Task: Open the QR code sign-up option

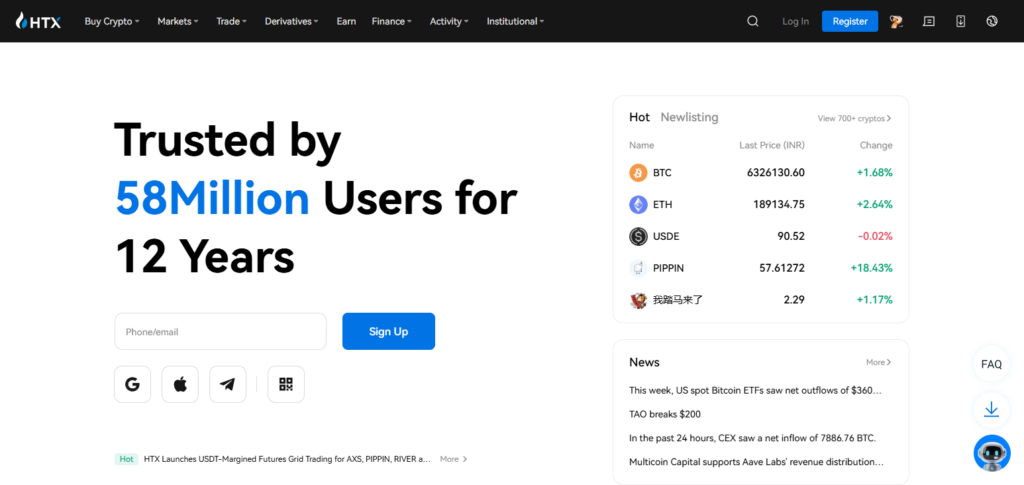Action: pyautogui.click(x=286, y=384)
